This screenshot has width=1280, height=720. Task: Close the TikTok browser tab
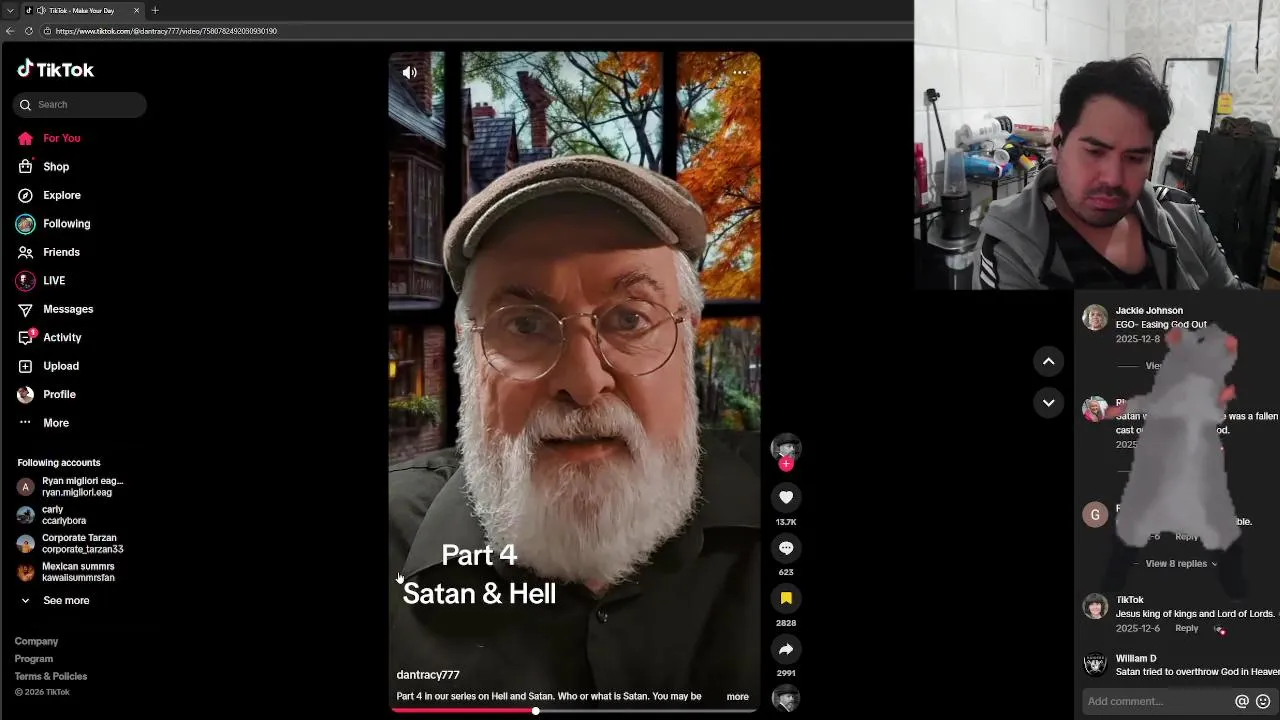(137, 10)
